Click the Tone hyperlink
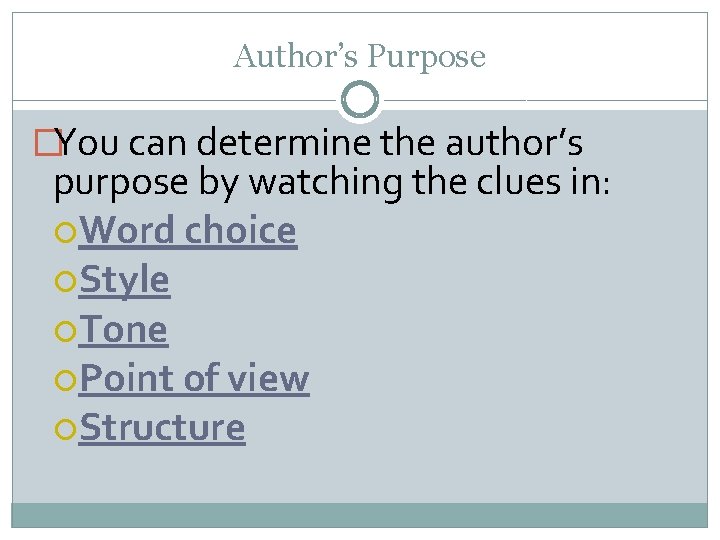This screenshot has width=720, height=540. [x=123, y=329]
